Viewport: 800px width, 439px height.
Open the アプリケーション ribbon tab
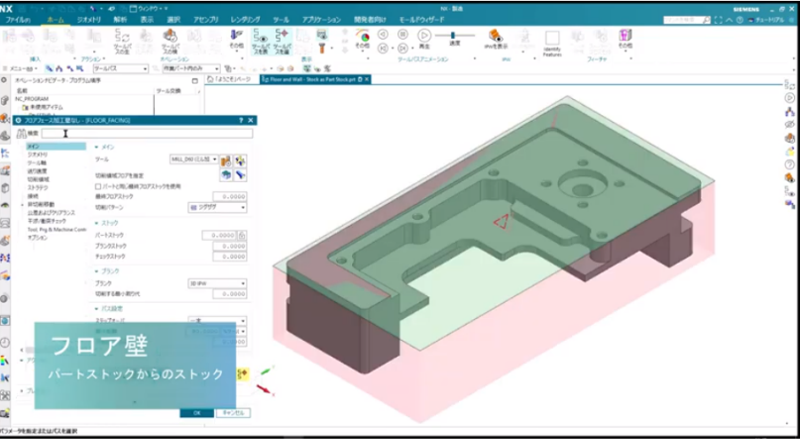pyautogui.click(x=321, y=20)
